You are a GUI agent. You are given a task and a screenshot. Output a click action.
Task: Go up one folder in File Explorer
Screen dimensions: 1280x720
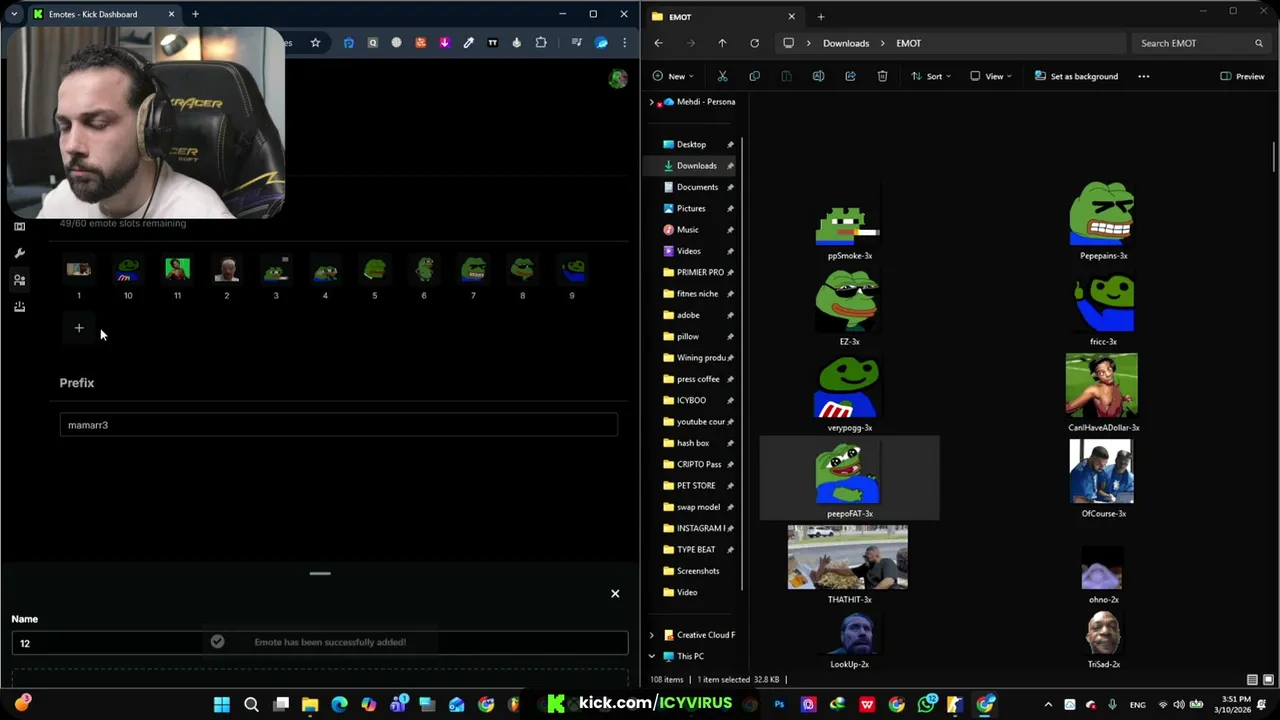point(722,43)
